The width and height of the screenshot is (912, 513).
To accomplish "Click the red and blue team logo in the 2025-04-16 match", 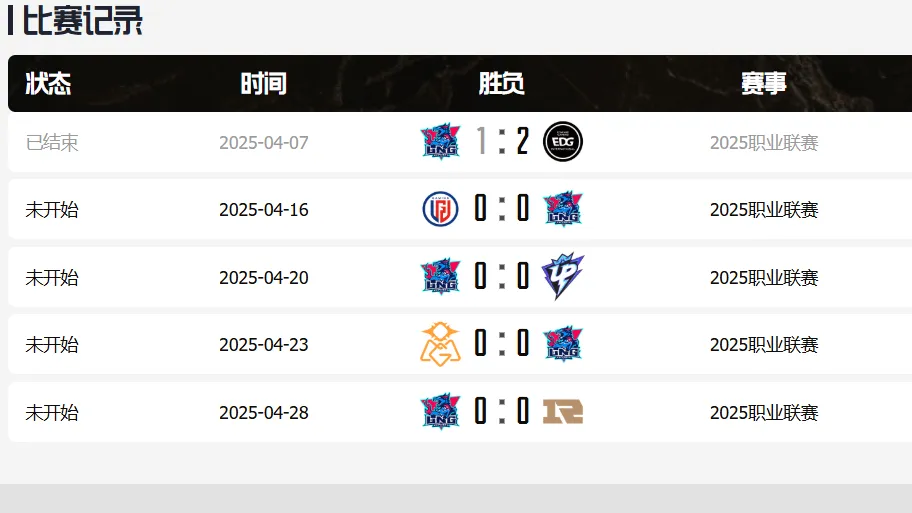I will click(x=440, y=209).
